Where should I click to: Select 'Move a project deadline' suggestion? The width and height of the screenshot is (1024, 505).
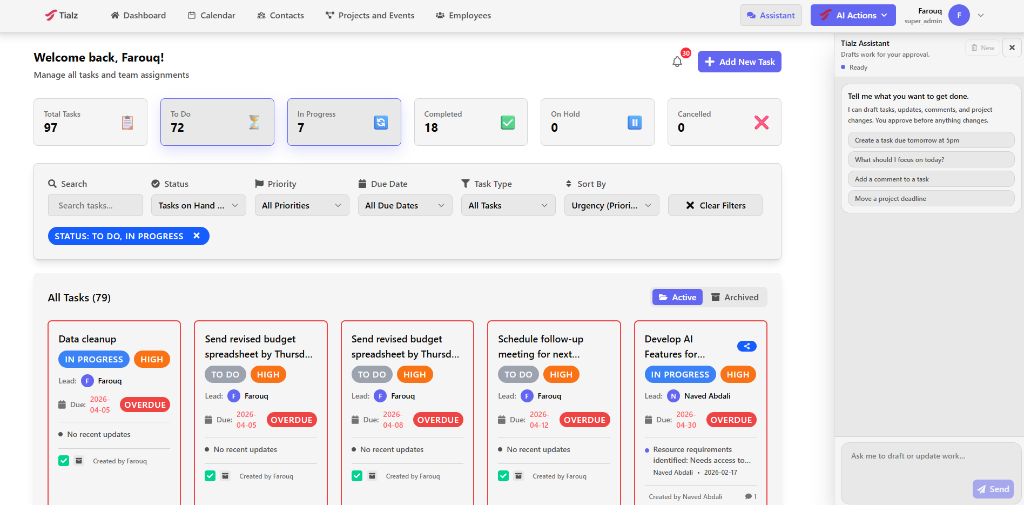931,198
